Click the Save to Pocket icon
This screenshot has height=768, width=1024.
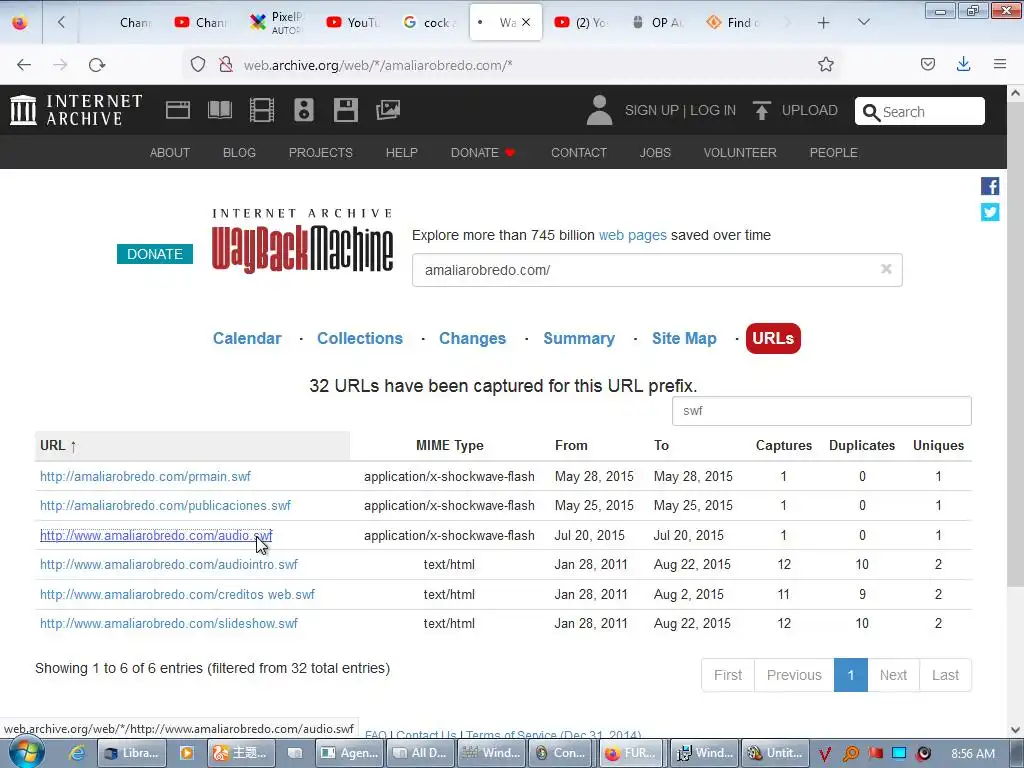[927, 64]
